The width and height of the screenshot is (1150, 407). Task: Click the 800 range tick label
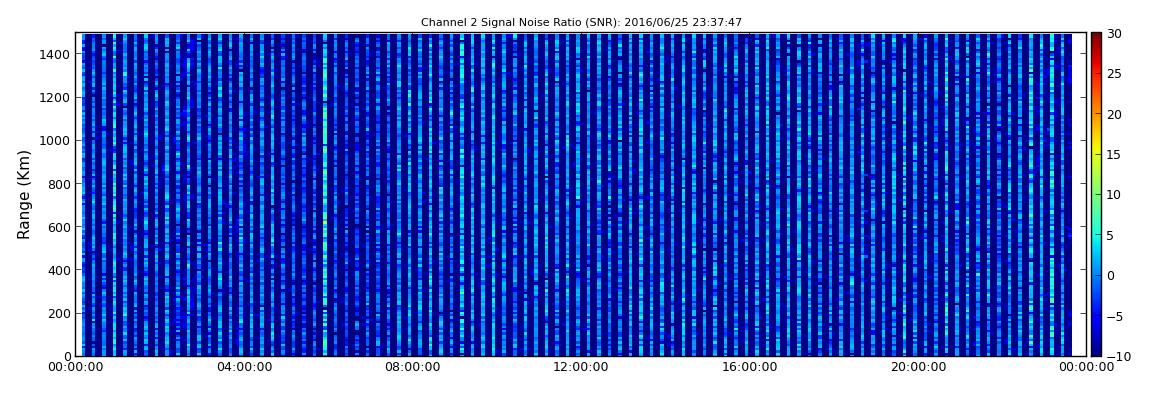tap(59, 184)
